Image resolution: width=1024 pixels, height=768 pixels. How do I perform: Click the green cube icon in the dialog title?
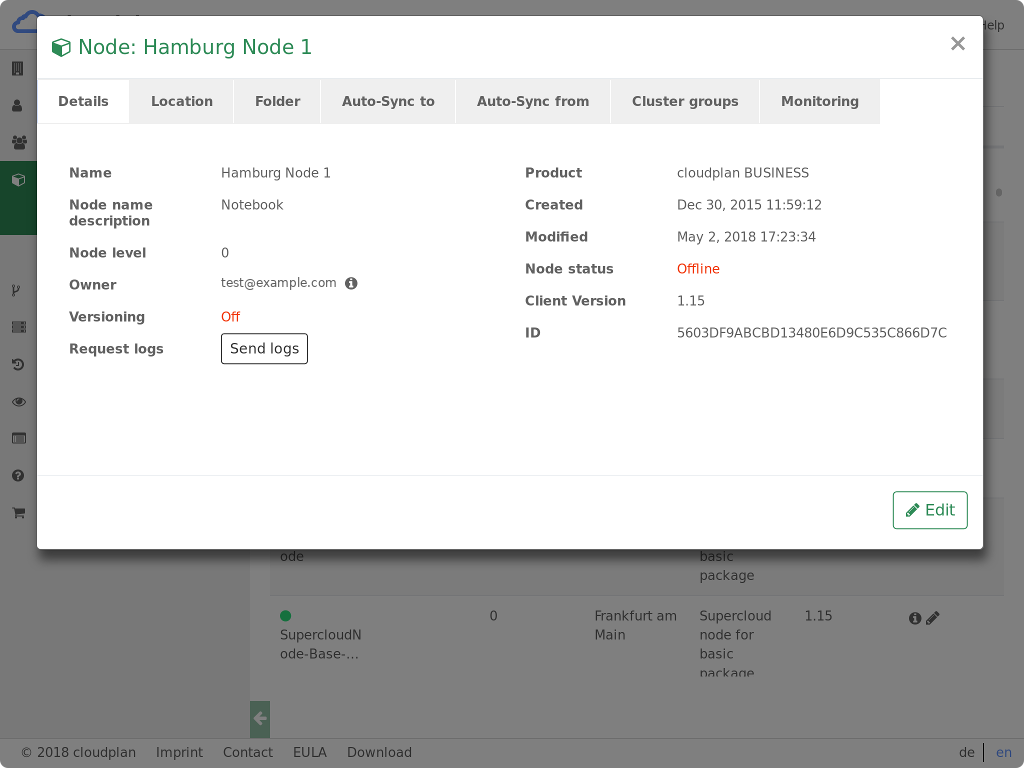point(61,47)
